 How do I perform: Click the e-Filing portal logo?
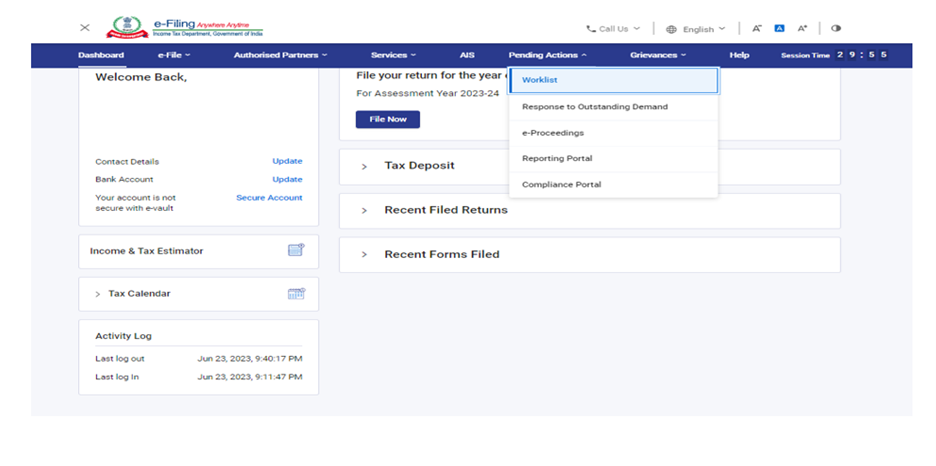click(x=185, y=28)
